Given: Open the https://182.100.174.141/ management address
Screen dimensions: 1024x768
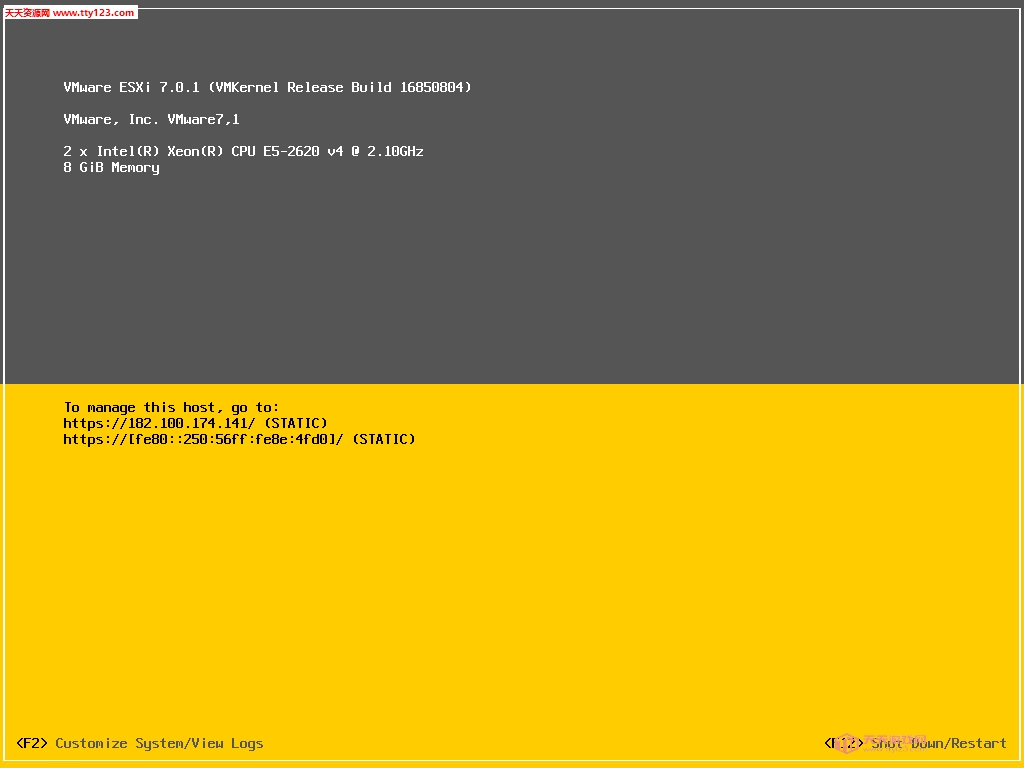Looking at the screenshot, I should click(159, 423).
